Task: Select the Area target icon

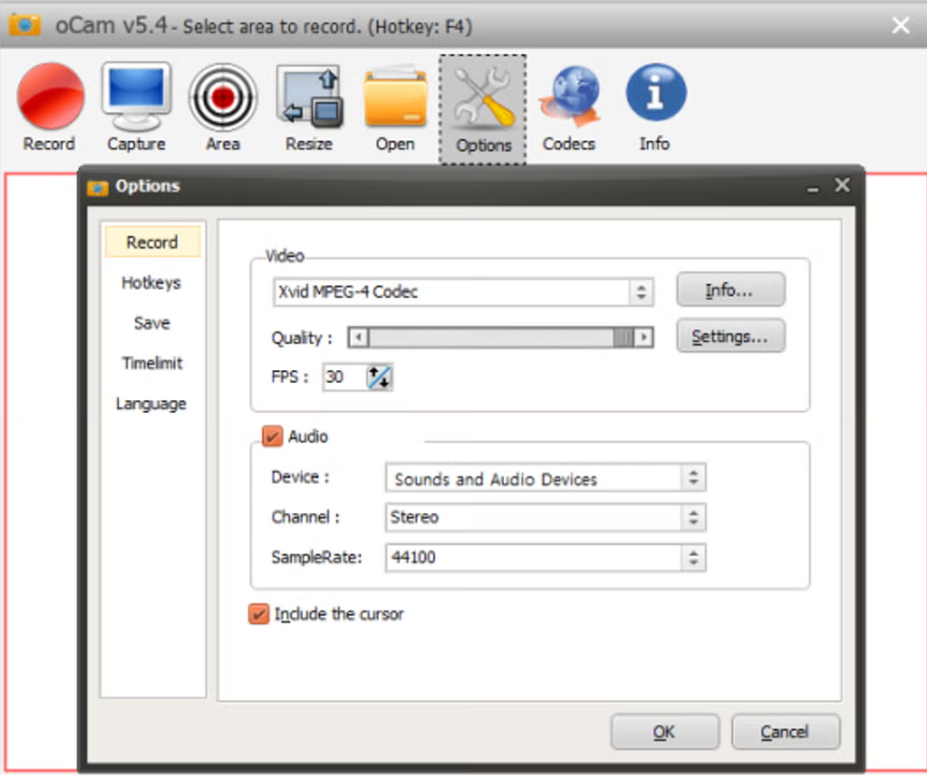Action: 223,97
